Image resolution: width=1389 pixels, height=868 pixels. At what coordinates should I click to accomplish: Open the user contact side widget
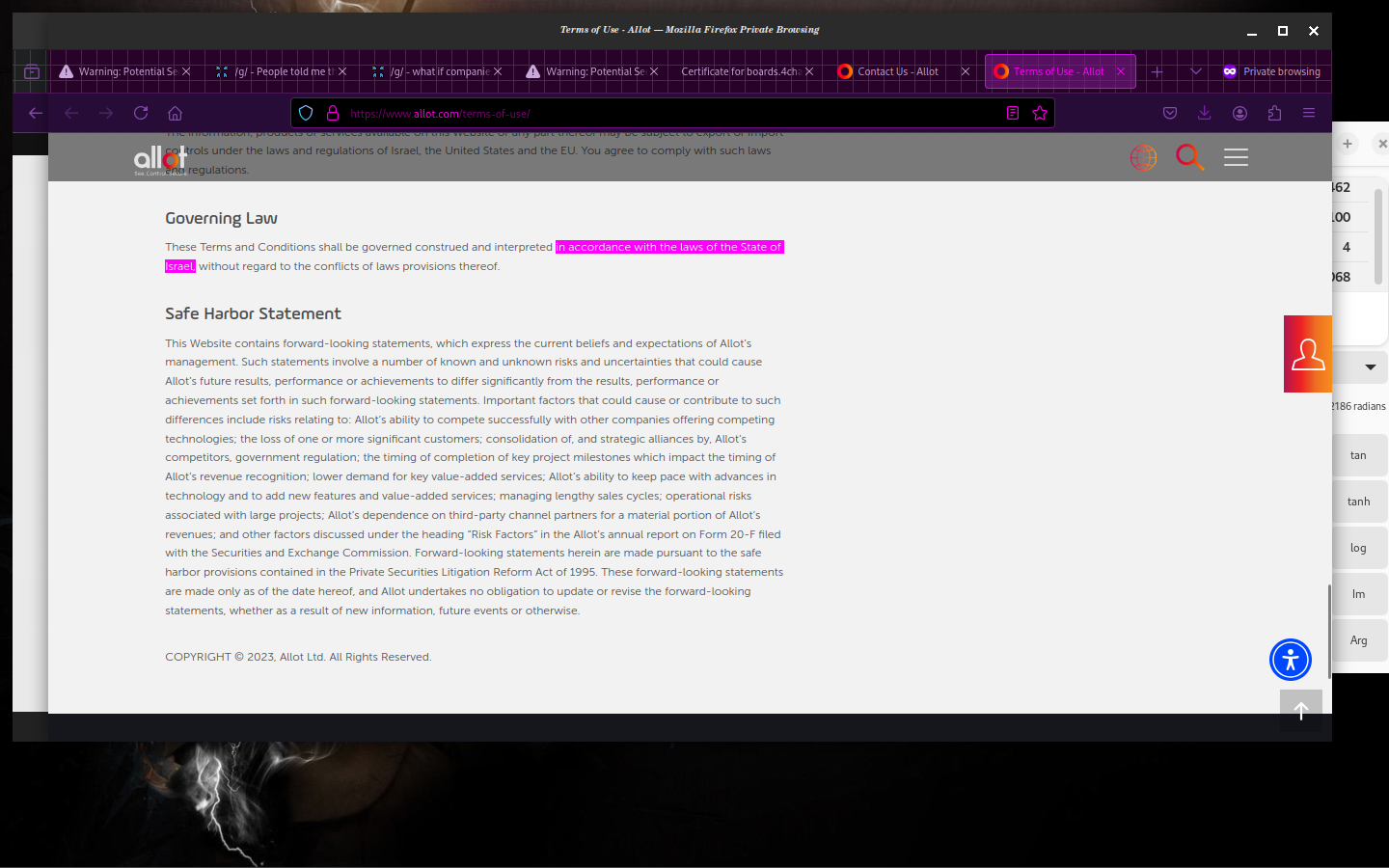(1308, 354)
